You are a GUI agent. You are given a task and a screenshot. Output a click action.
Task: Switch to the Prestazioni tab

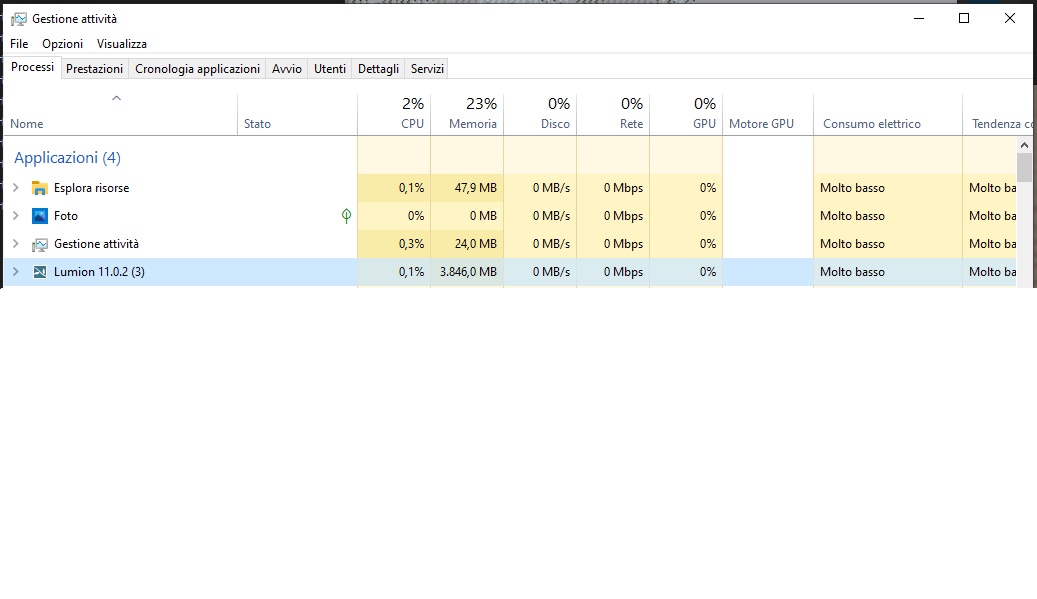[x=95, y=69]
